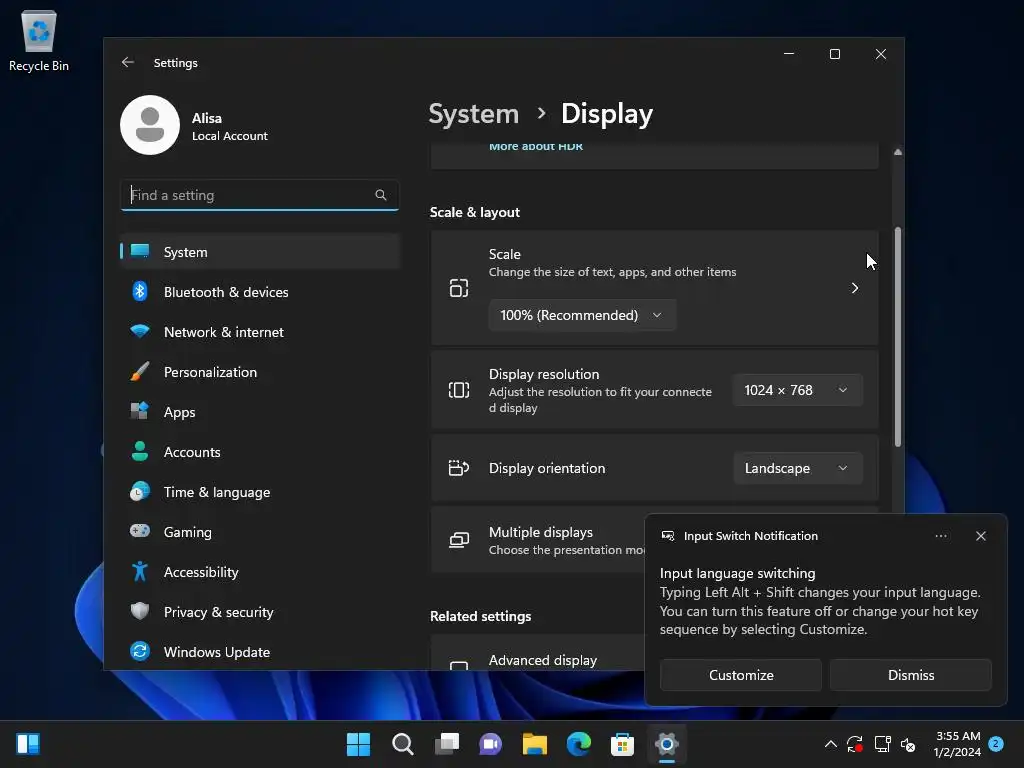Open notification count badge in taskbar

point(996,743)
